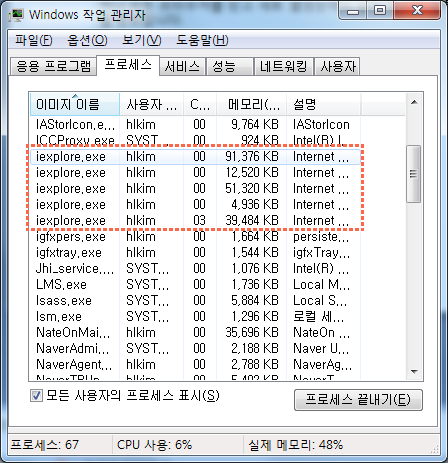Switch to the 응용 프로그램 tab
This screenshot has width=448, height=463.
53,66
